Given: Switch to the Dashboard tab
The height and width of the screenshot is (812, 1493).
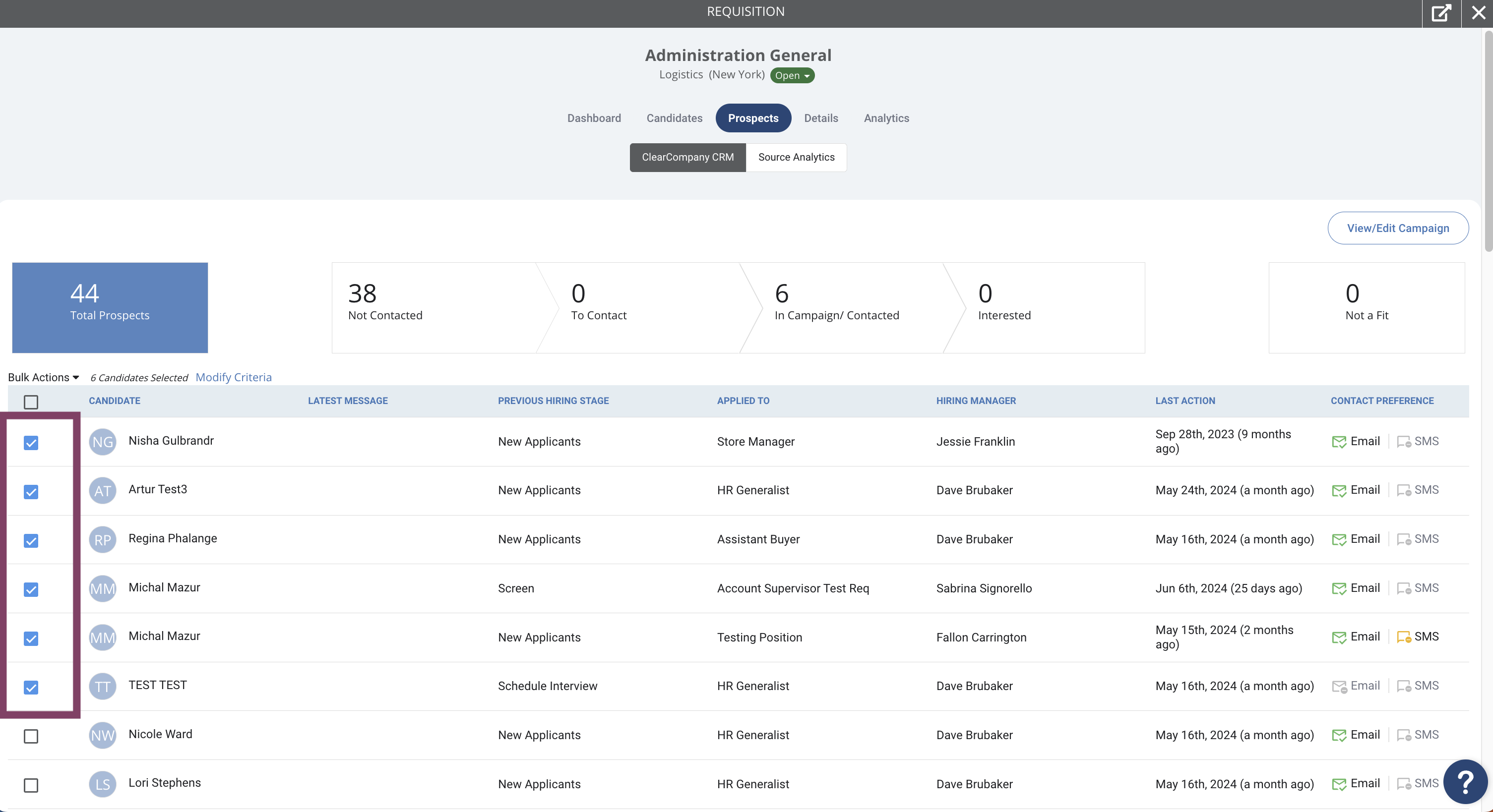Looking at the screenshot, I should point(594,118).
